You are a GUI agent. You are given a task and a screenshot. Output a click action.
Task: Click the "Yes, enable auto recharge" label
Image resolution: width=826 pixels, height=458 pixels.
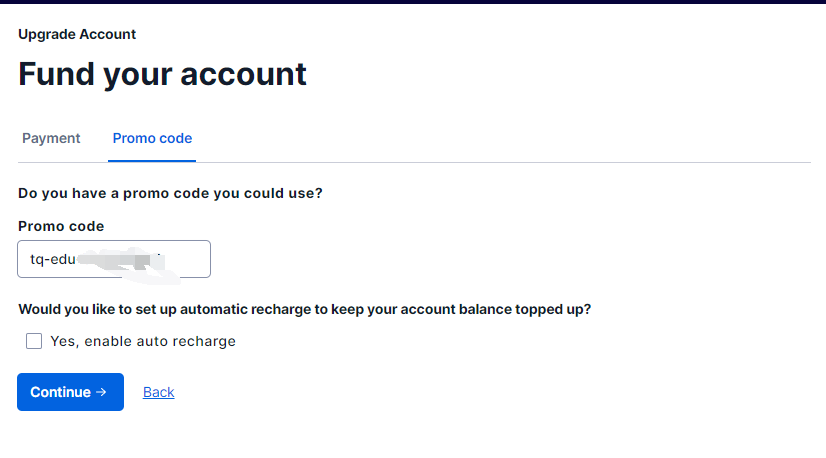pyautogui.click(x=143, y=341)
